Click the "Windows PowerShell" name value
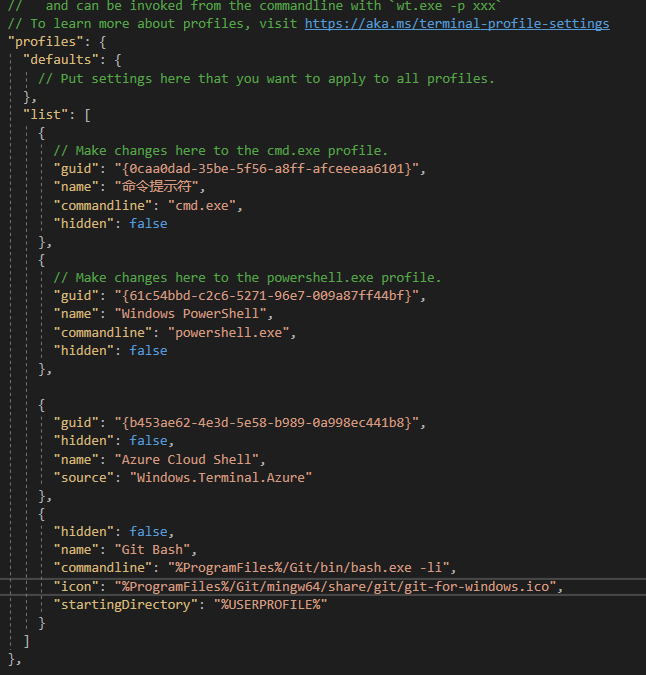 click(x=190, y=313)
